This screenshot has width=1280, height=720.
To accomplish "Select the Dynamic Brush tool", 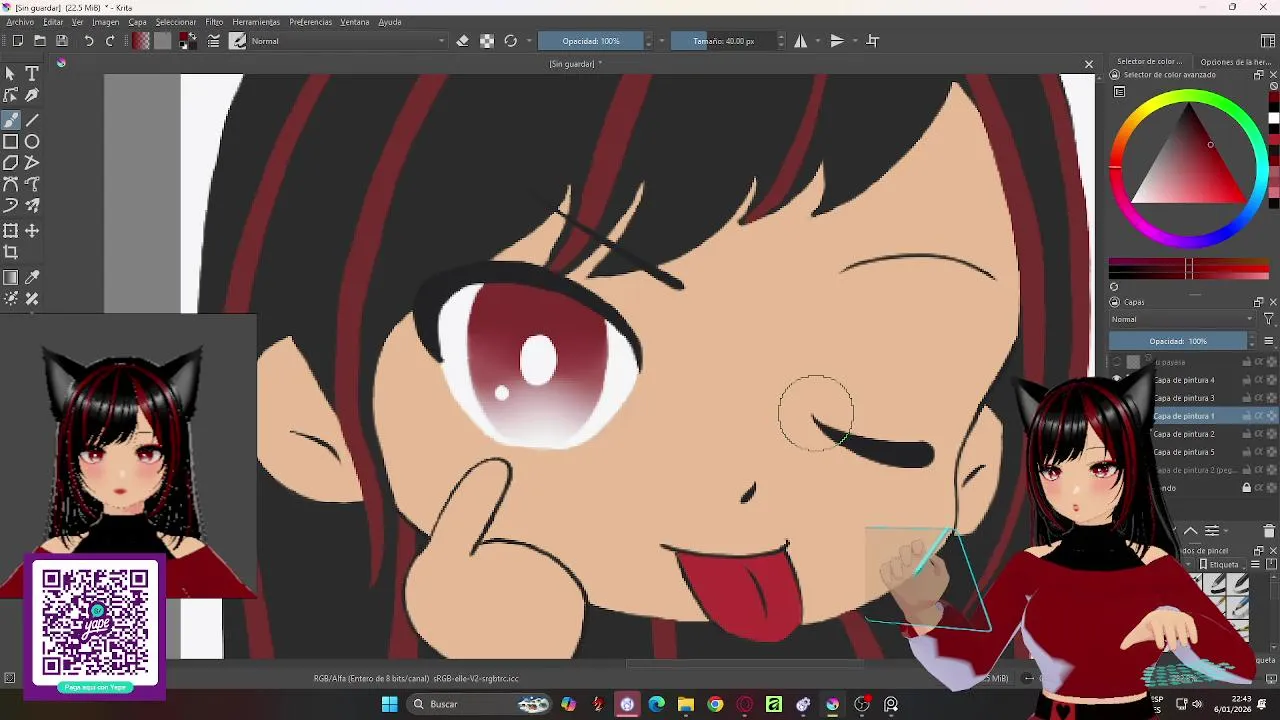I will click(x=10, y=205).
